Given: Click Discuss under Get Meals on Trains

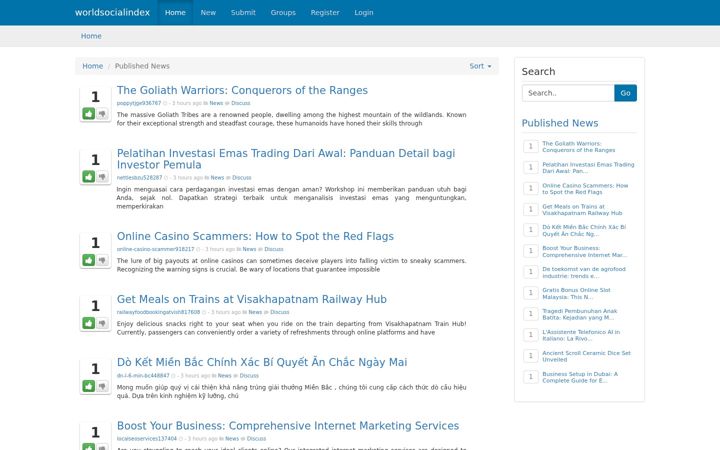Looking at the screenshot, I should click(x=280, y=312).
